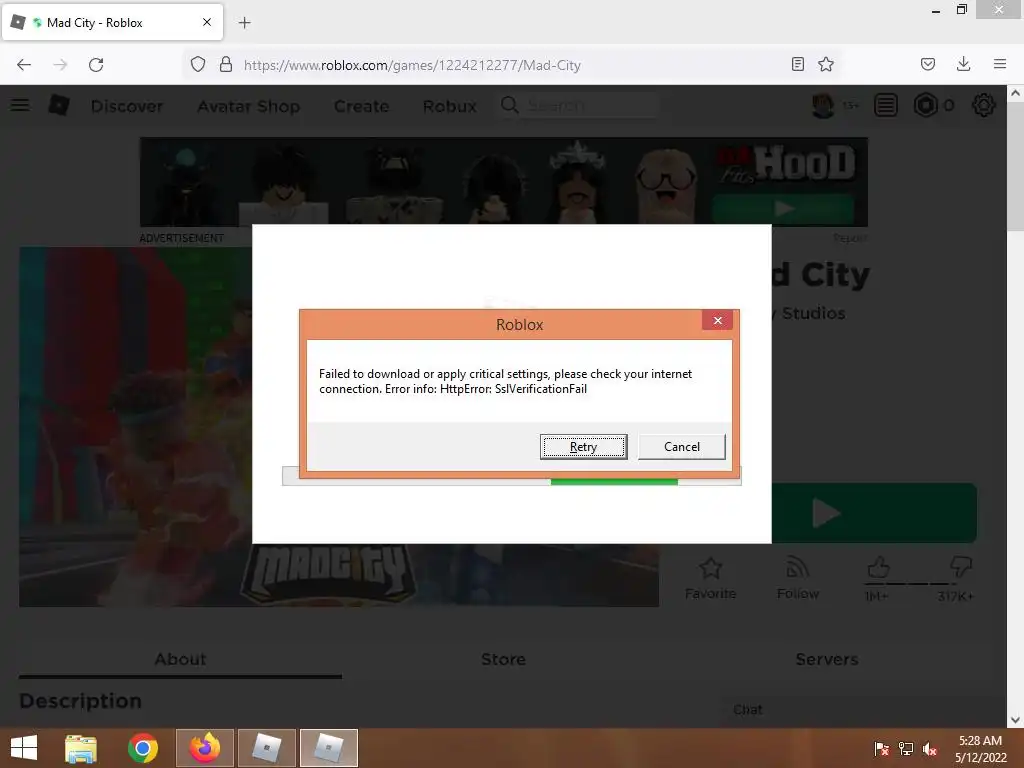Open the Pocket save icon
1024x768 pixels.
pyautogui.click(x=927, y=64)
